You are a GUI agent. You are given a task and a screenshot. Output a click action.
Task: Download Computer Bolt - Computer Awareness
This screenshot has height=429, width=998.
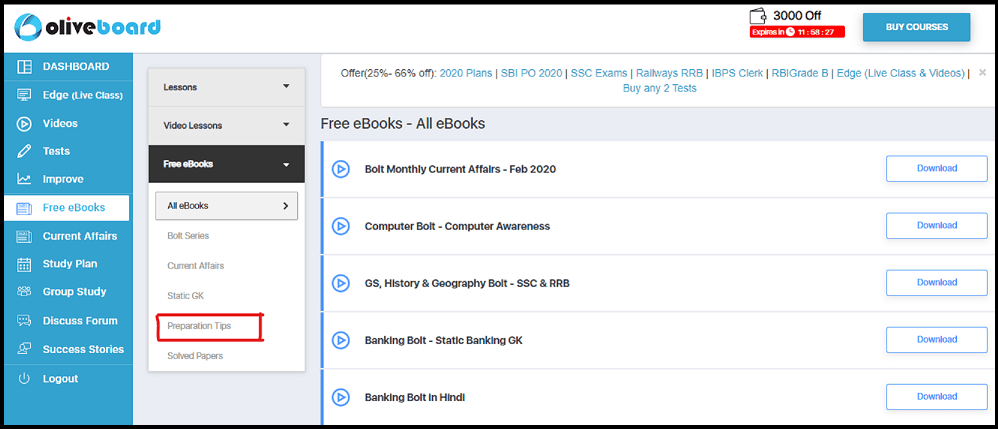[x=937, y=225]
